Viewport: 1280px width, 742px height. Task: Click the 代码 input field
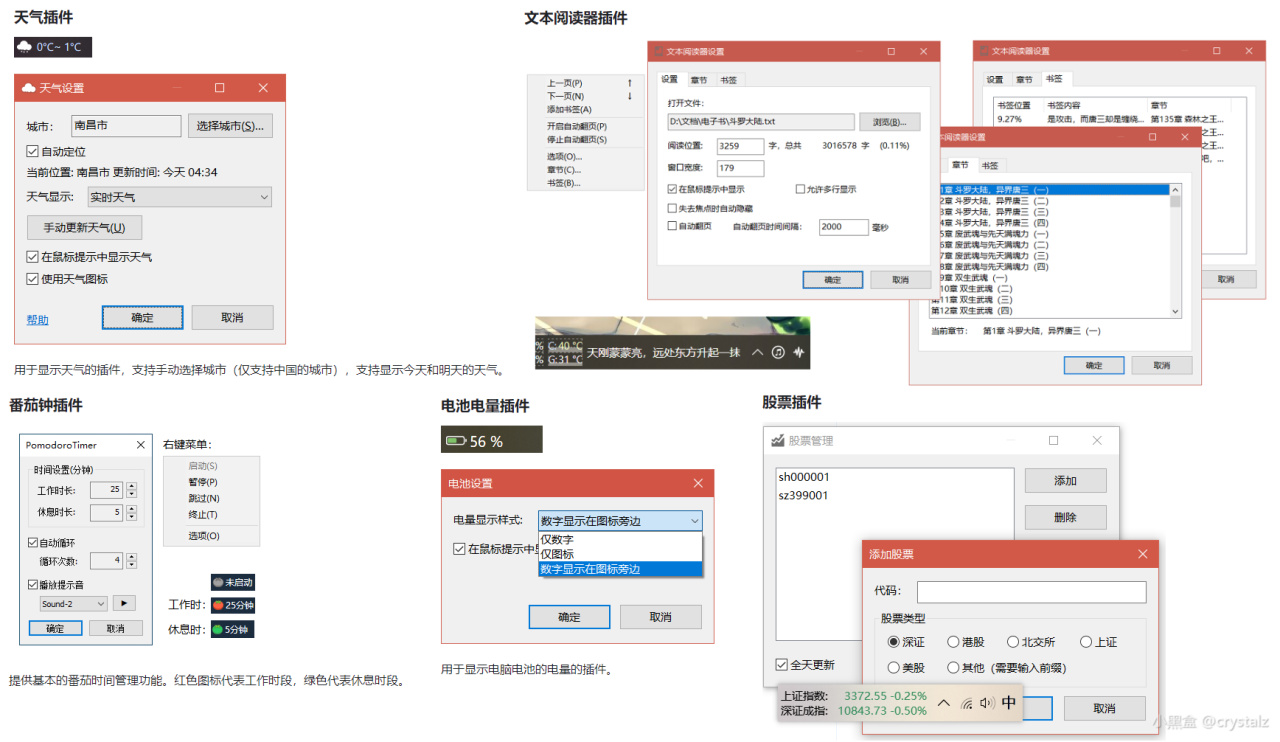pos(1031,592)
